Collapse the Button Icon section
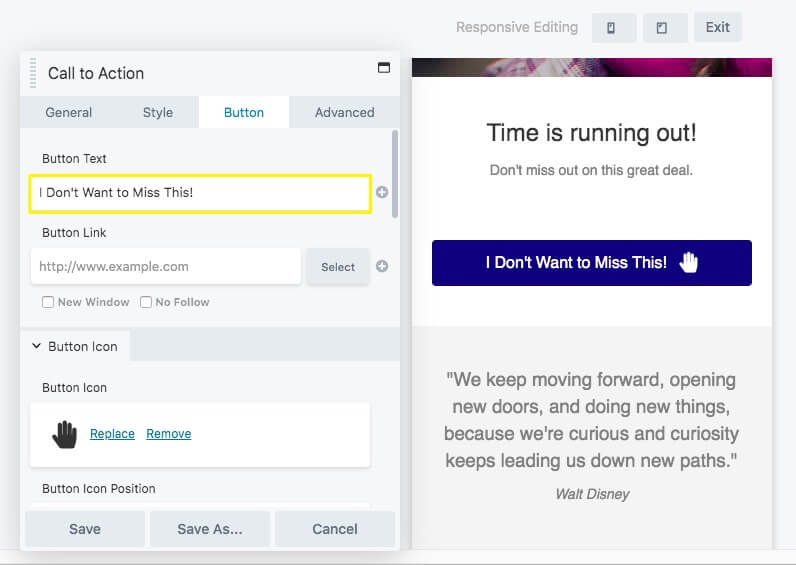Image resolution: width=796 pixels, height=565 pixels. point(75,346)
